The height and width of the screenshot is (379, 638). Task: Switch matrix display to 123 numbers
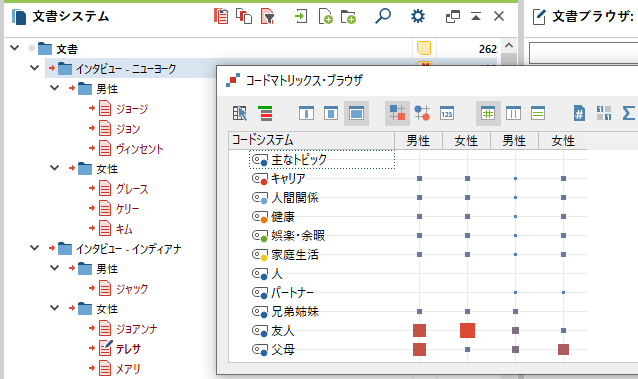(x=447, y=113)
